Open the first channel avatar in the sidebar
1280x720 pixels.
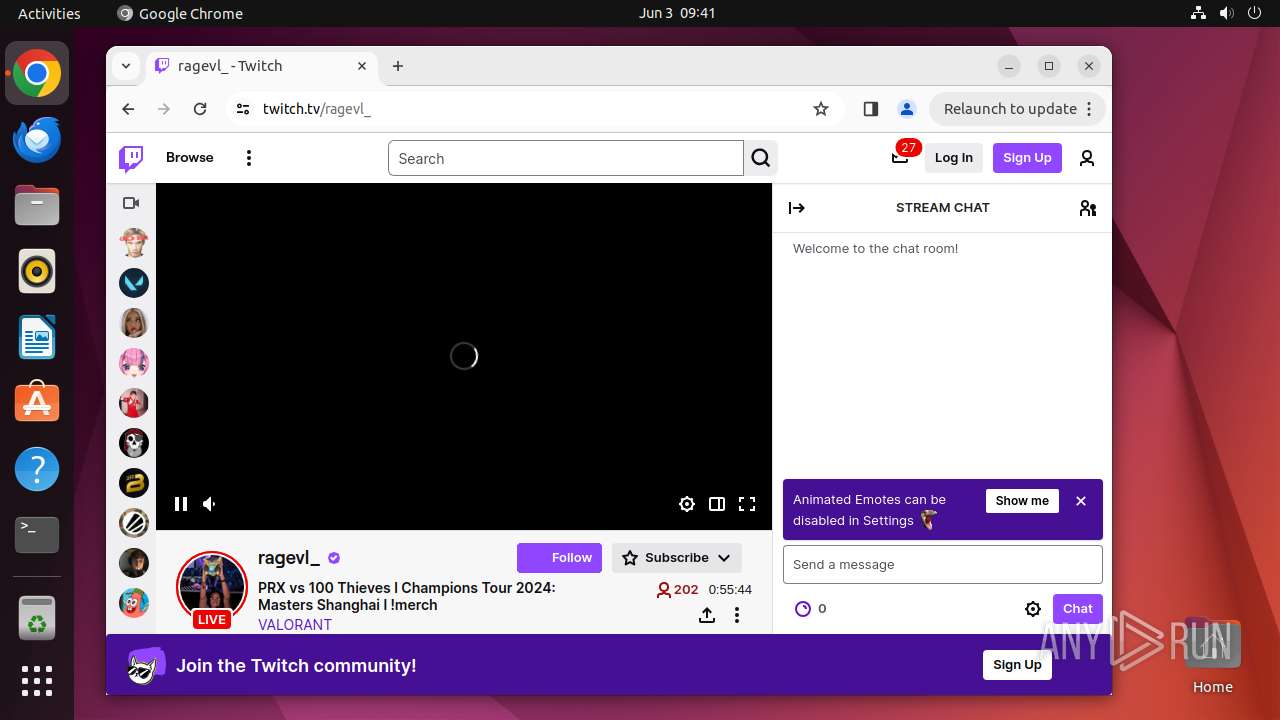point(134,243)
